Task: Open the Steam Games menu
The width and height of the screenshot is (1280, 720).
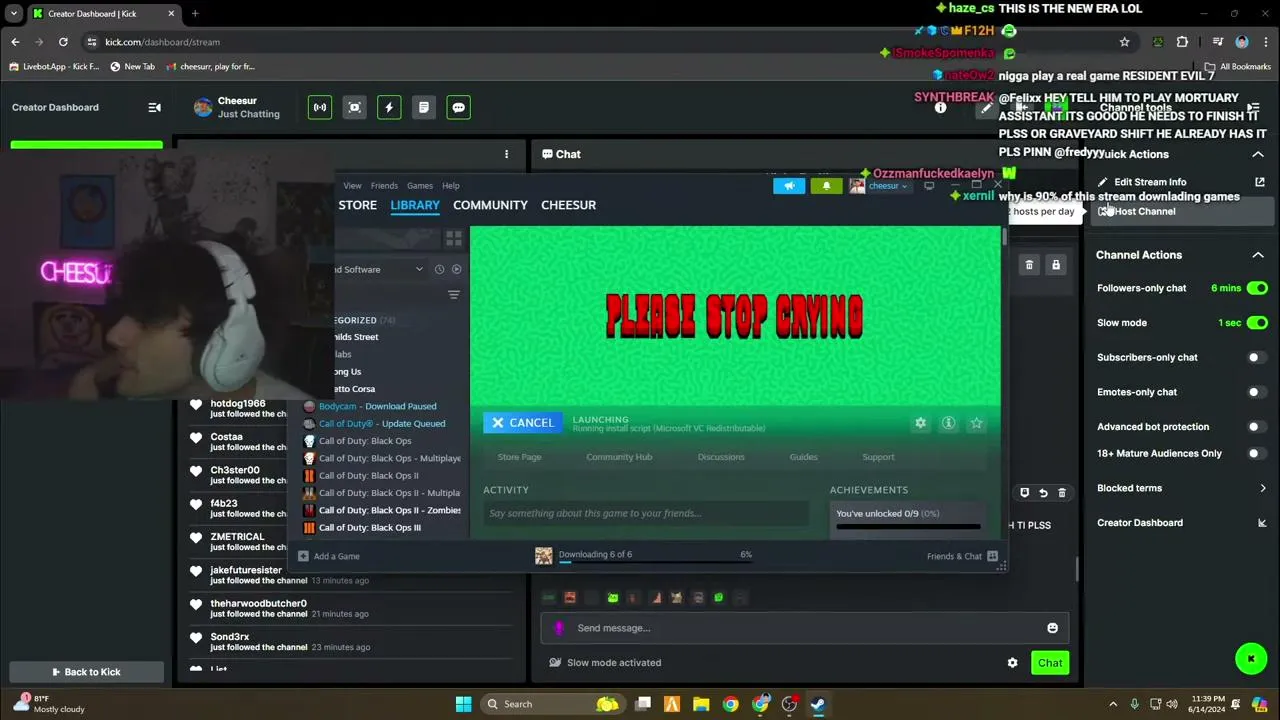Action: (420, 186)
